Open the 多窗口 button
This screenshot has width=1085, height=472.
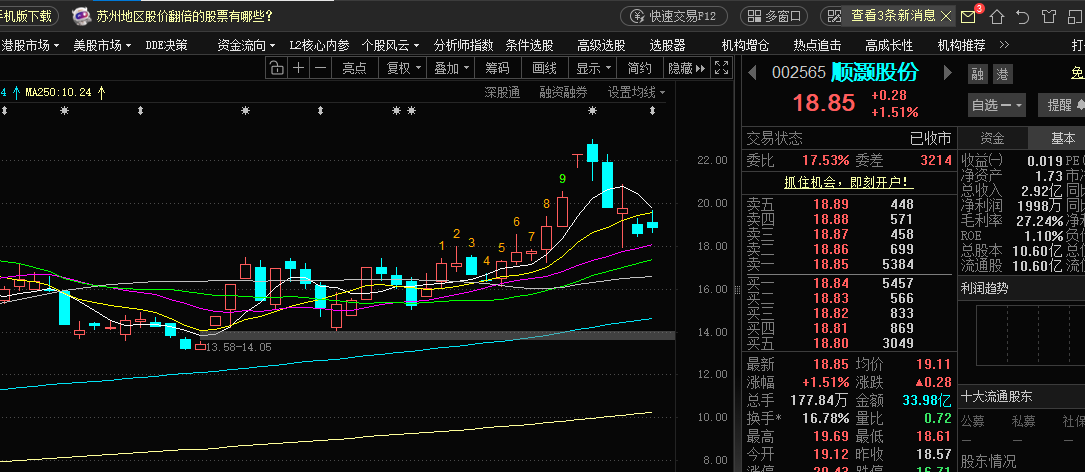pos(774,16)
